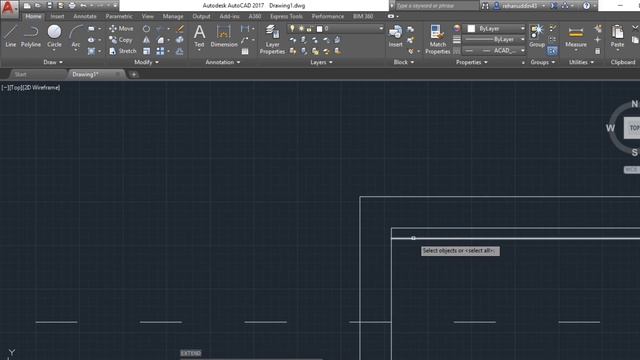Click the Mirror tool icon
Screen dimensions: 640x360
[x=146, y=40]
